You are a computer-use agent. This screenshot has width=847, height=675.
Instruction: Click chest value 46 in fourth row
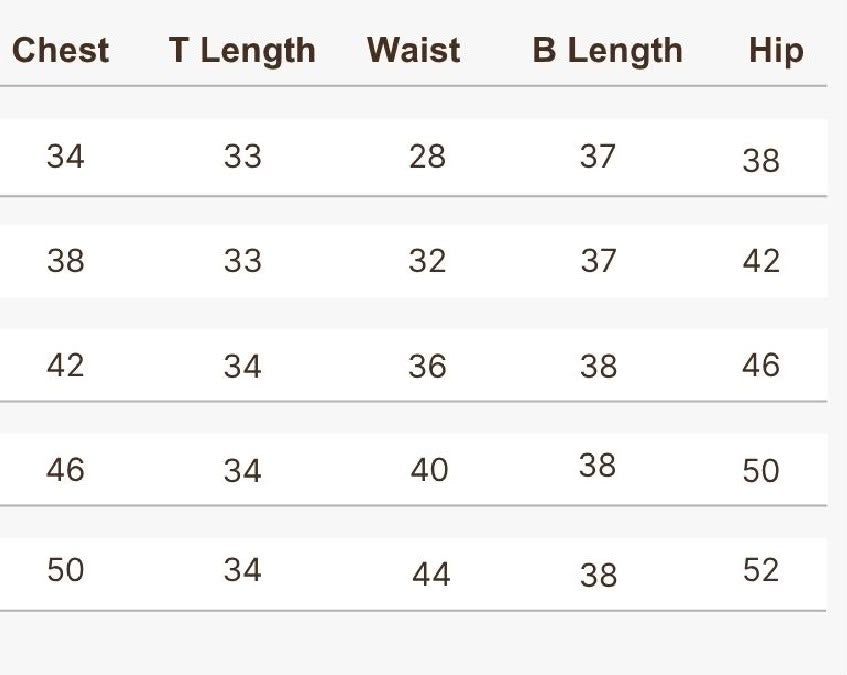(x=65, y=469)
